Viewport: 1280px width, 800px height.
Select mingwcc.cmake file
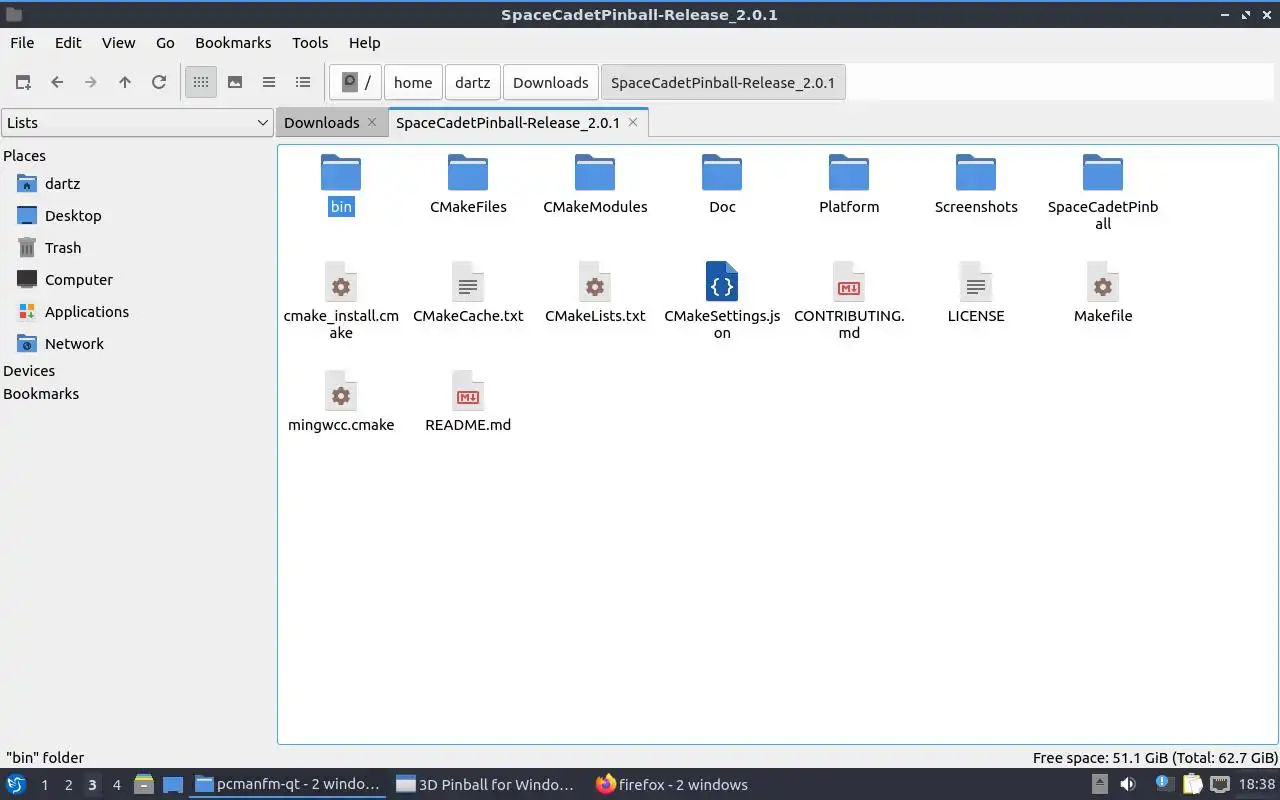click(341, 402)
